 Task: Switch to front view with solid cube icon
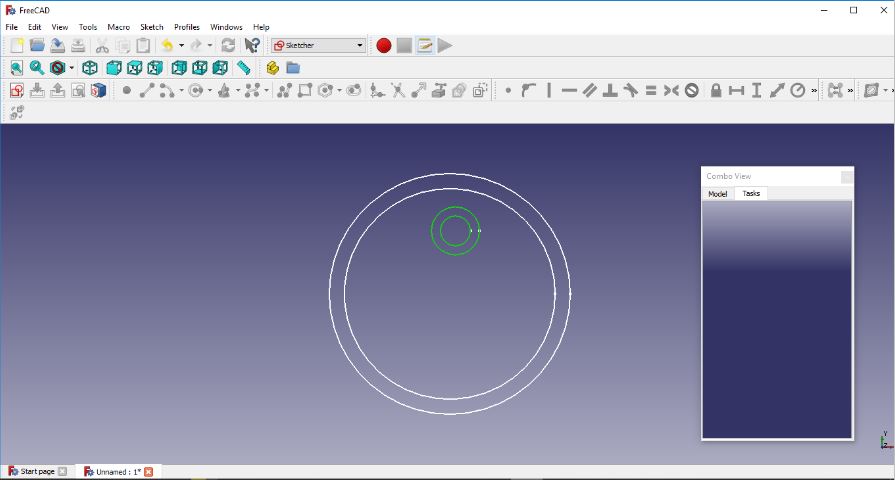click(x=114, y=68)
